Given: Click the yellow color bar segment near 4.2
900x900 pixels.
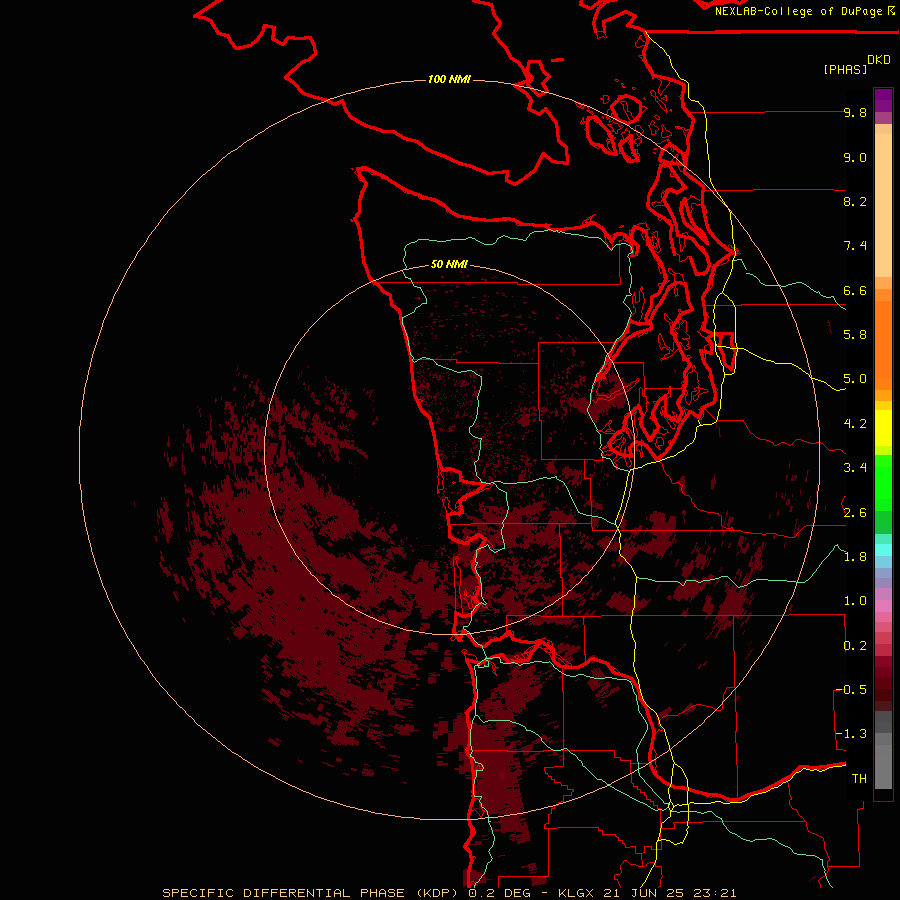Looking at the screenshot, I should [883, 428].
